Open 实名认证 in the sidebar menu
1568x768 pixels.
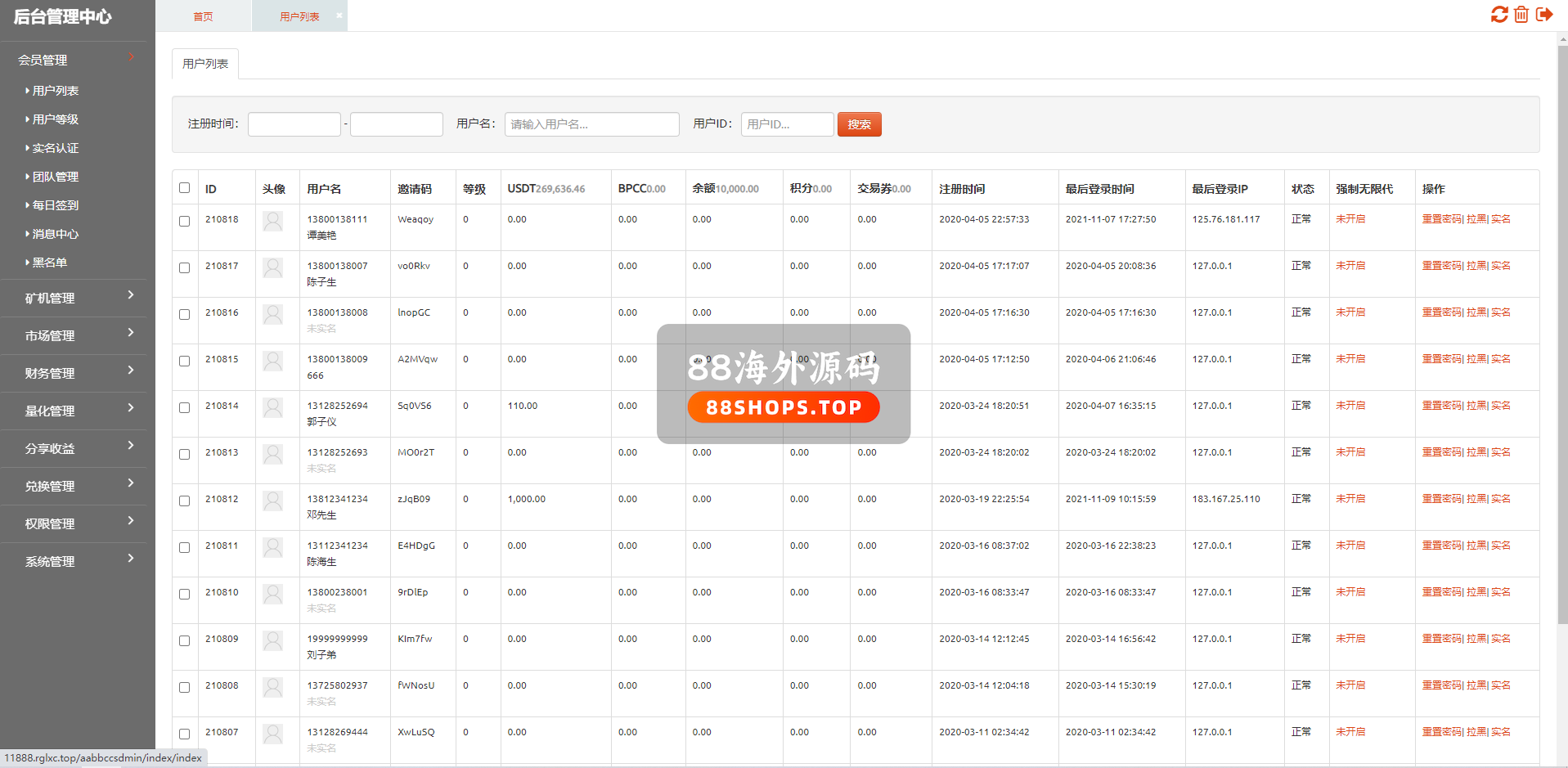tap(56, 148)
